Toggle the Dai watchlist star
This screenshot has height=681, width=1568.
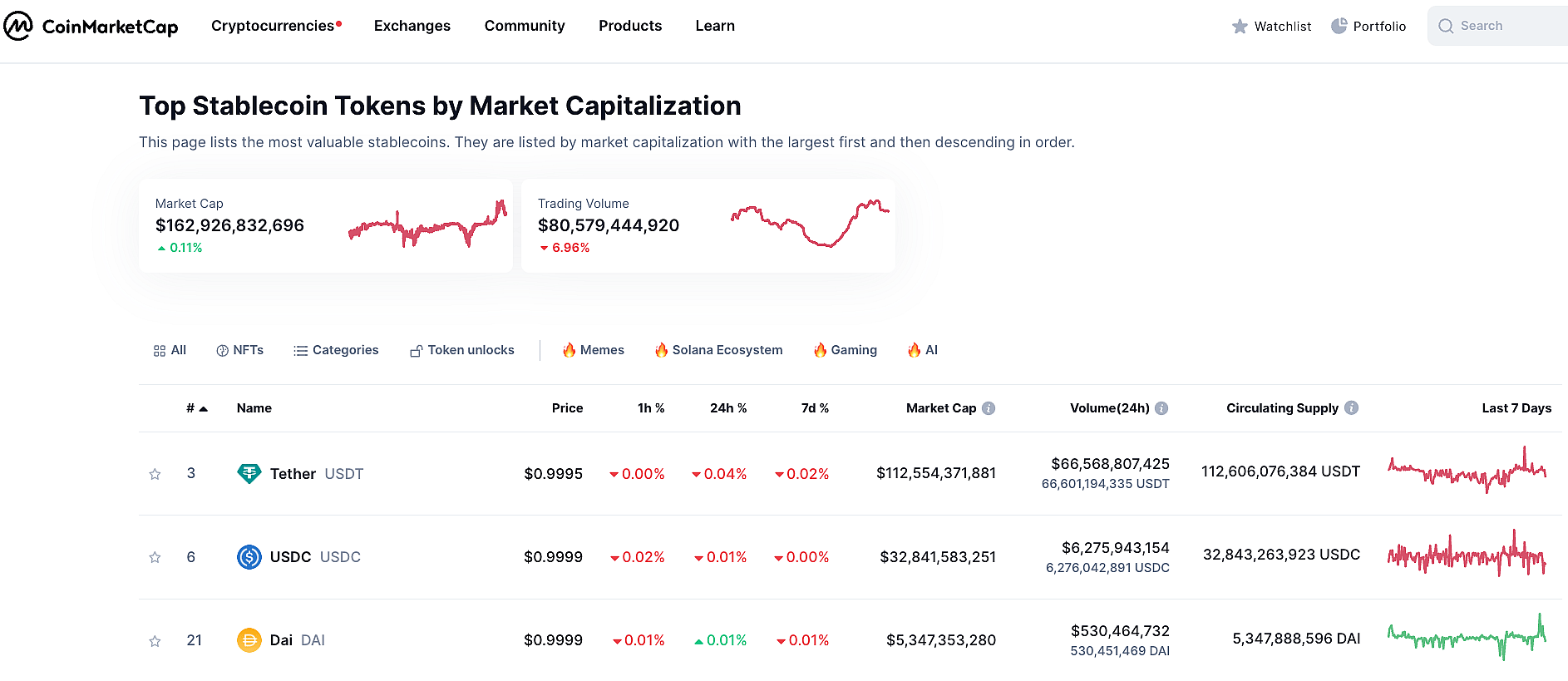click(x=155, y=641)
